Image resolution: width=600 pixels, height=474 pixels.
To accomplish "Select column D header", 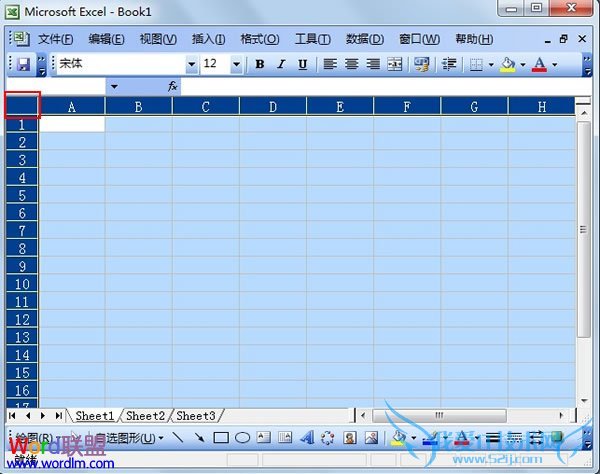I will tap(273, 106).
